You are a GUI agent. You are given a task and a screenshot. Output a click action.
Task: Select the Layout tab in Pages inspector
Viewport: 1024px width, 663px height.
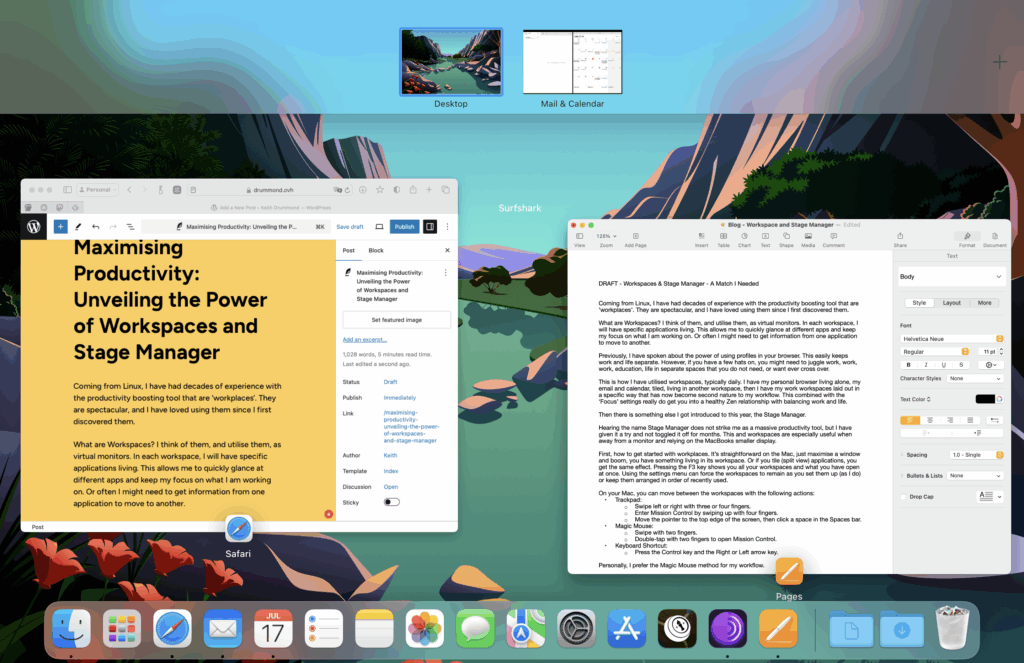pyautogui.click(x=952, y=303)
